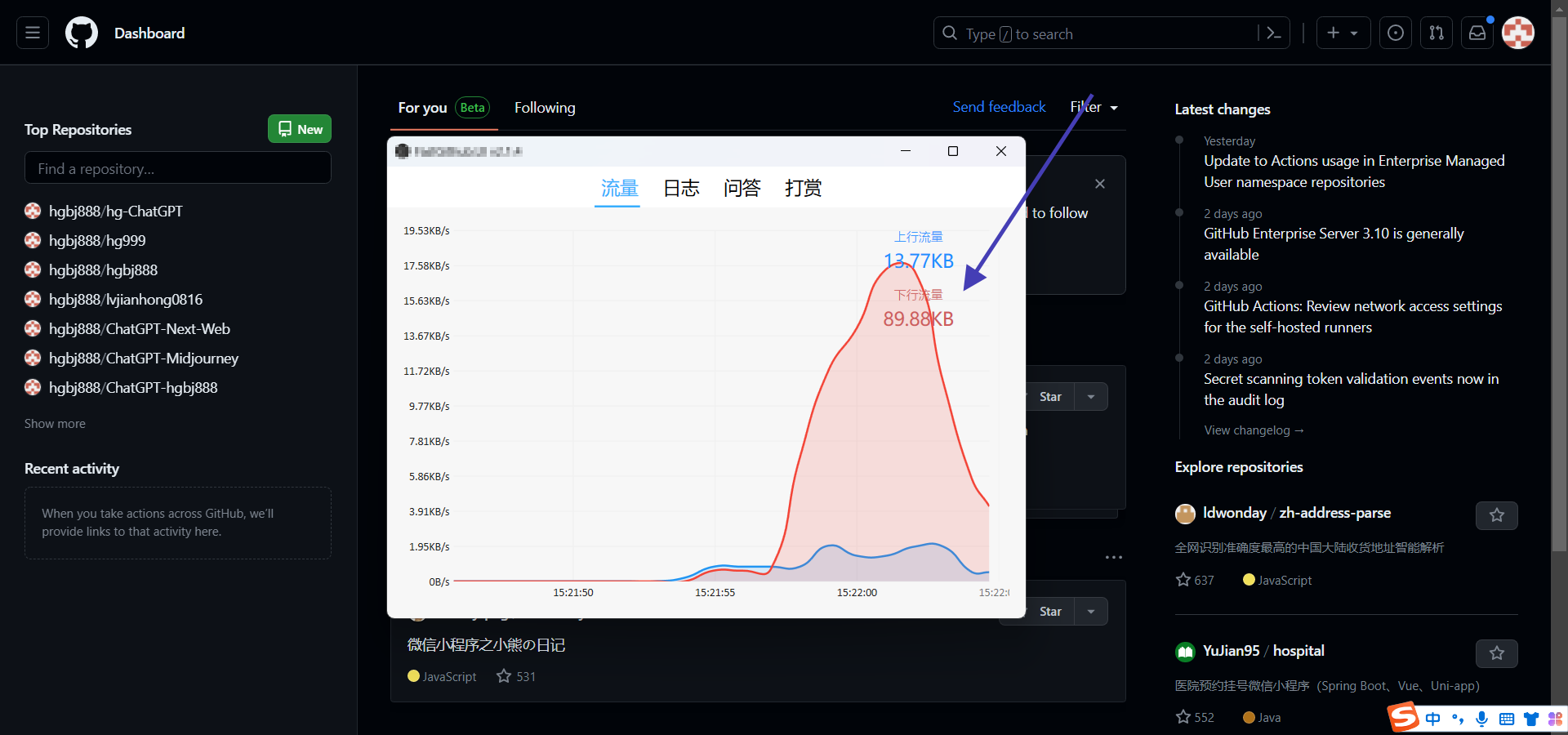Switch to the Following tab
This screenshot has width=1568, height=735.
pyautogui.click(x=545, y=107)
